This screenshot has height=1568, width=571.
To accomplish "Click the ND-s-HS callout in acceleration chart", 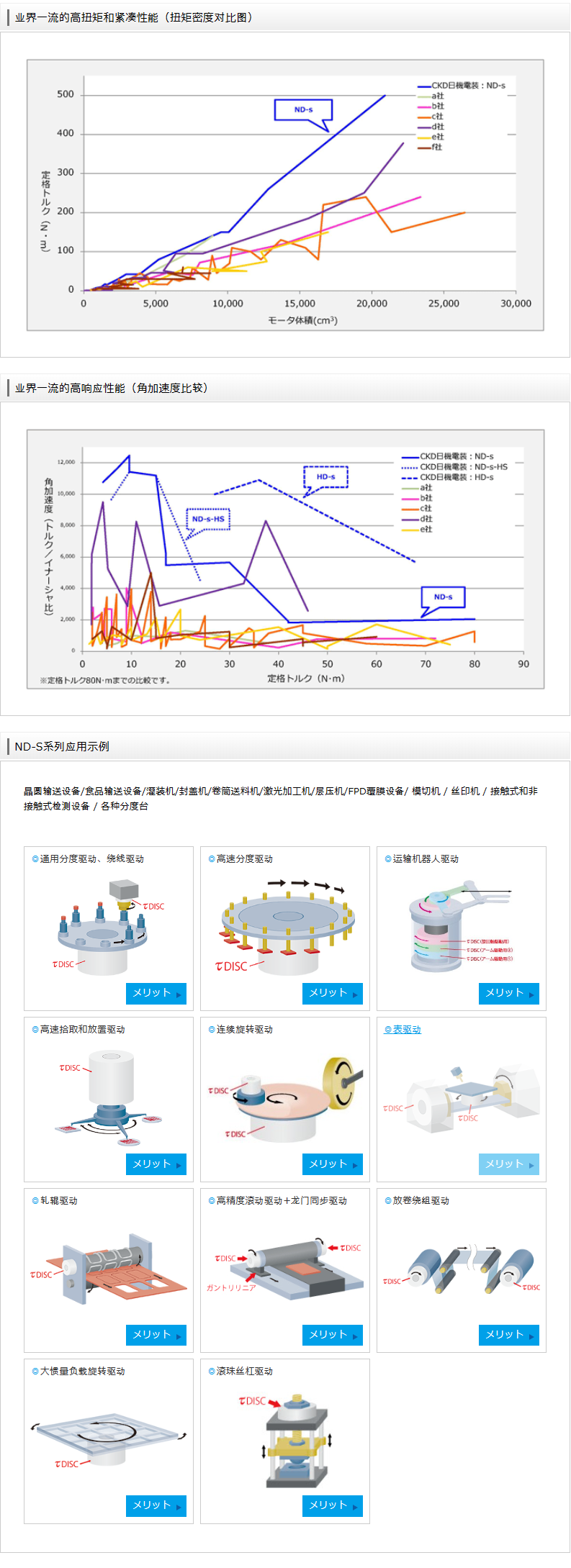I will coord(208,519).
